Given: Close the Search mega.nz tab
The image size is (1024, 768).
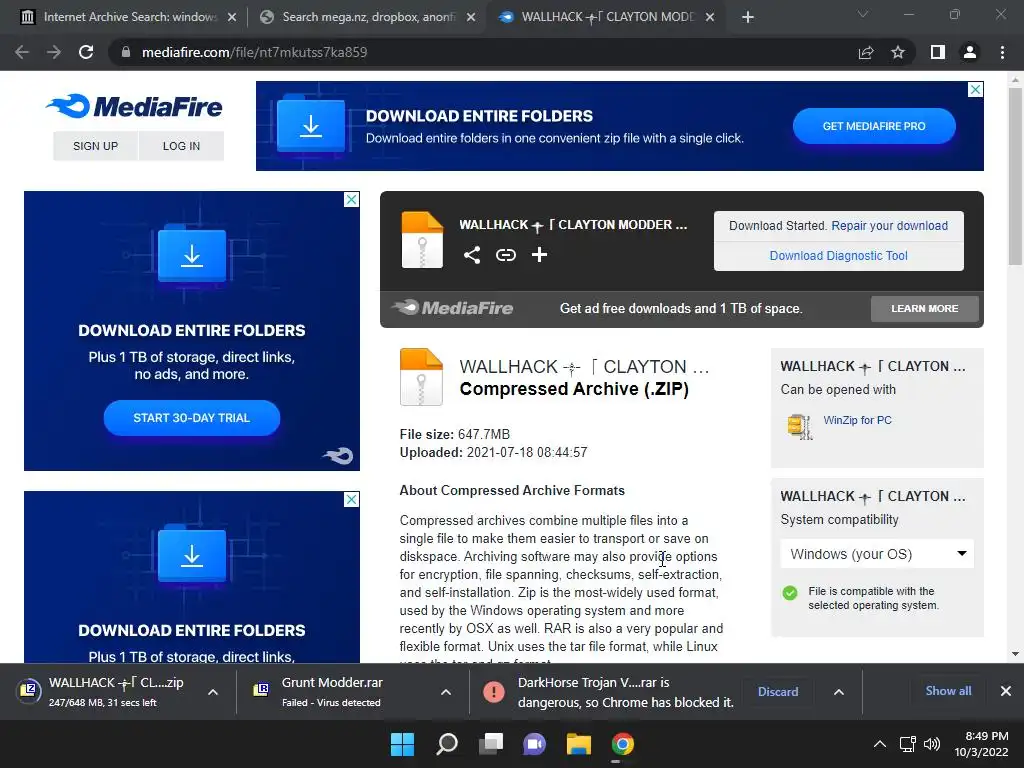Looking at the screenshot, I should [x=471, y=17].
